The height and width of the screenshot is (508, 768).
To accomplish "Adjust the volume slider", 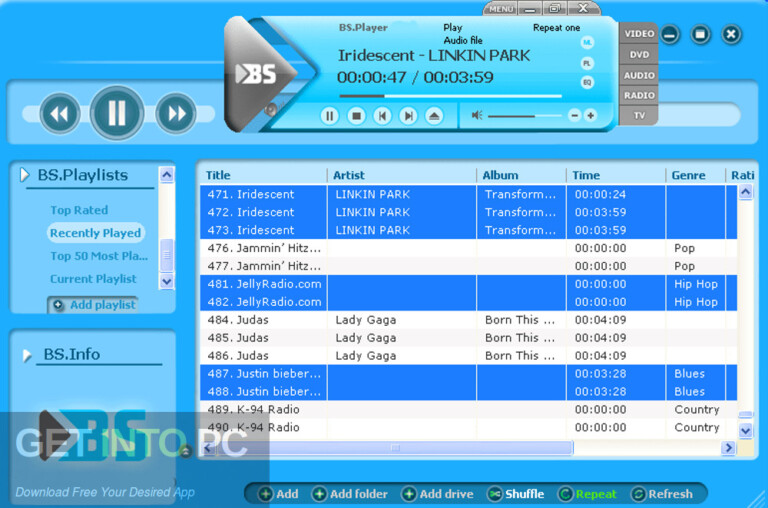I will coord(525,116).
